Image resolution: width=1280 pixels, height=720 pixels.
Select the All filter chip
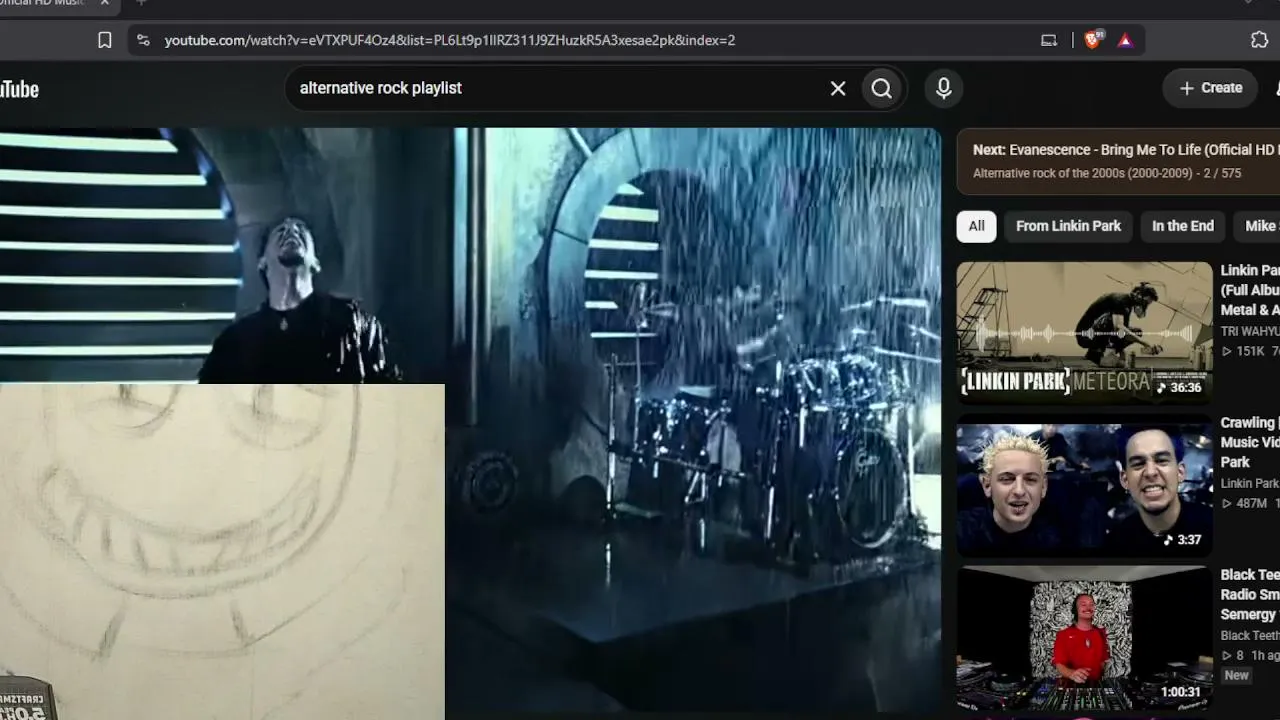click(976, 226)
